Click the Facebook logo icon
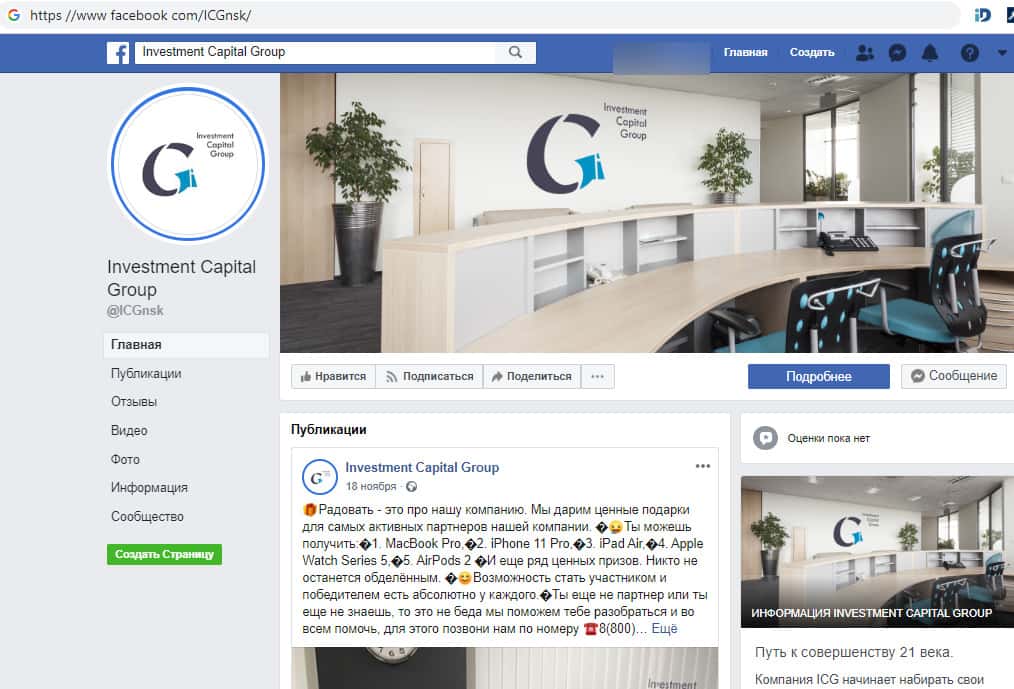Viewport: 1014px width, 689px height. pos(118,53)
